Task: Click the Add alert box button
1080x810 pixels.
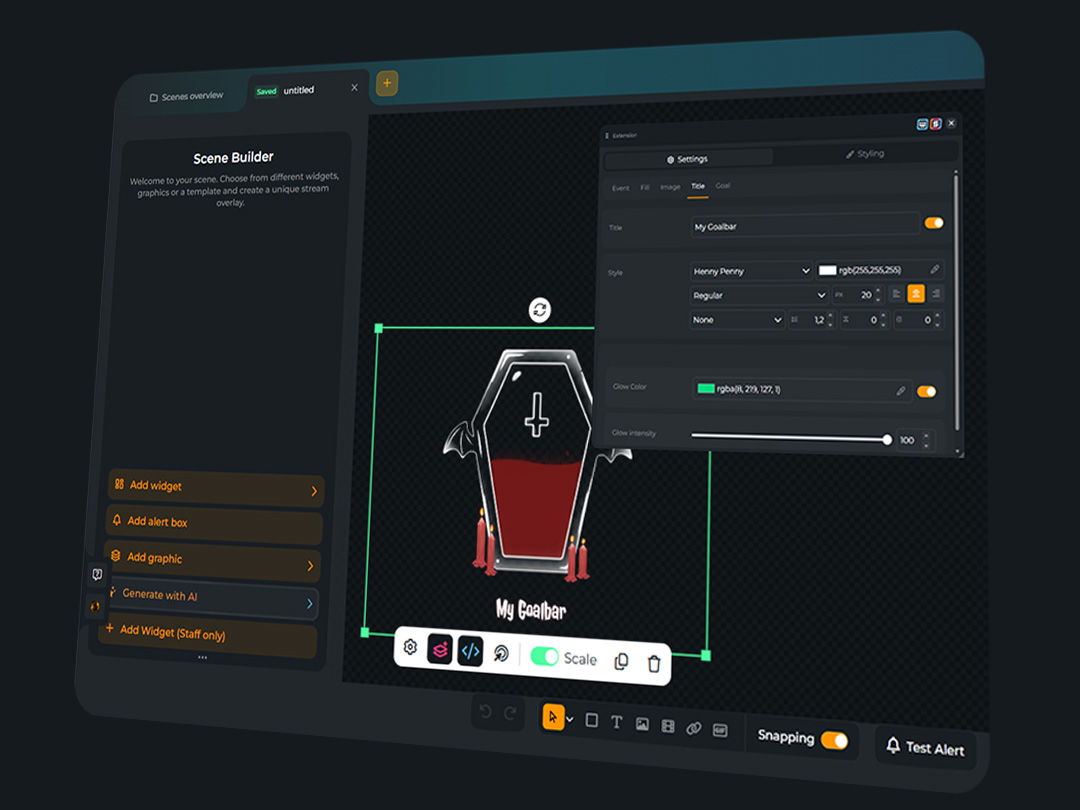Action: point(214,524)
